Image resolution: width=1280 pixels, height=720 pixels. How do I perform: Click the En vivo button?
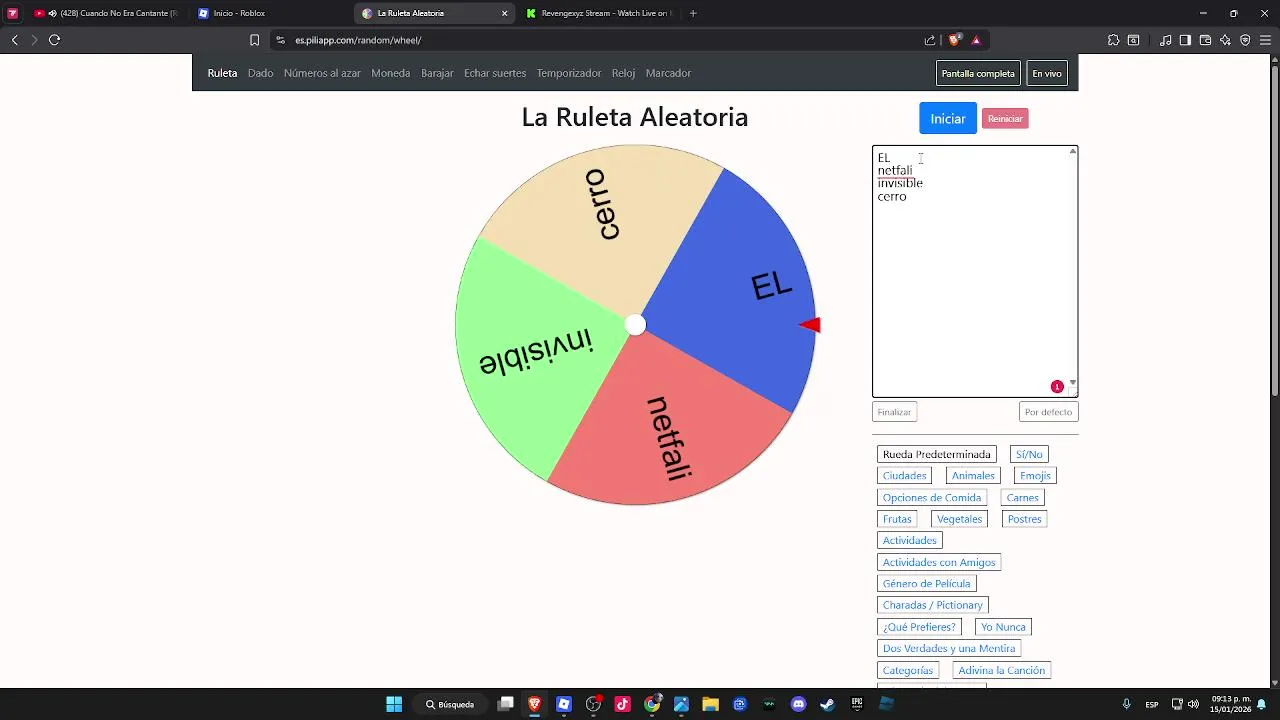(x=1047, y=73)
